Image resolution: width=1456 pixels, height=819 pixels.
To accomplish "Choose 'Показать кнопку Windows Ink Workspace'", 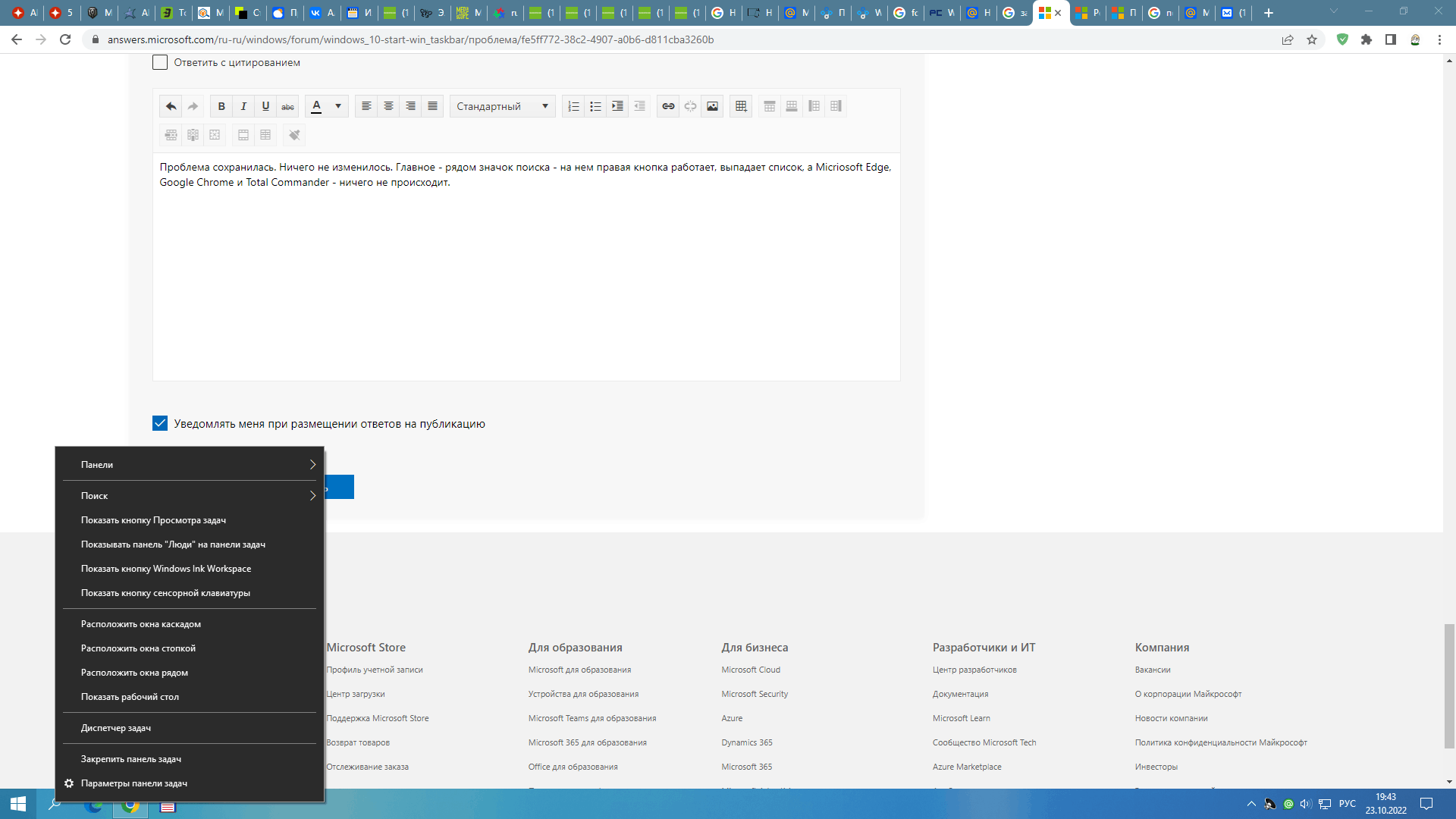I will pyautogui.click(x=190, y=569).
